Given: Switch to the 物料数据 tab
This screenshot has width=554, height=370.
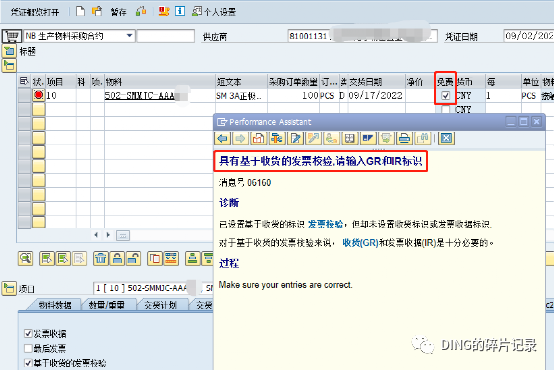Looking at the screenshot, I should point(55,305).
